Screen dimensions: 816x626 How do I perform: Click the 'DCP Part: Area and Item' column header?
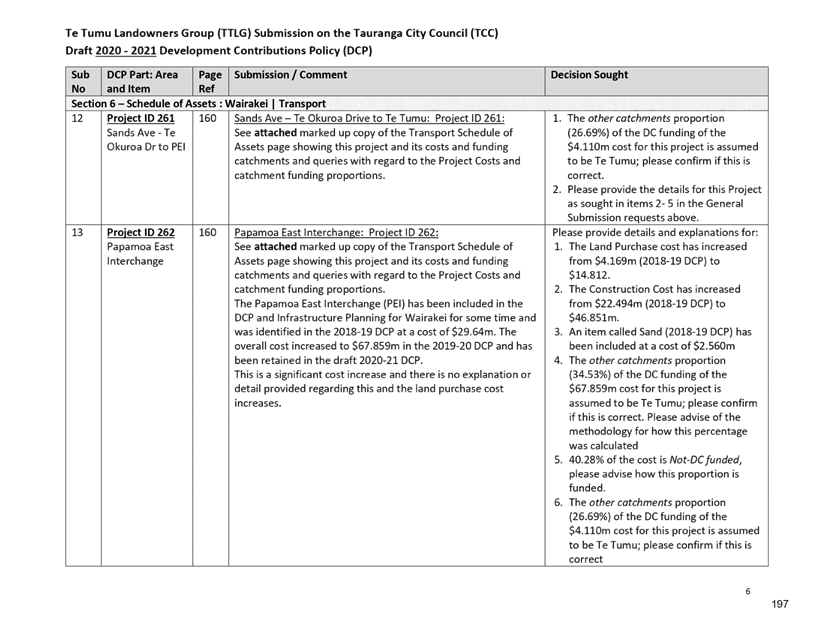[147, 82]
